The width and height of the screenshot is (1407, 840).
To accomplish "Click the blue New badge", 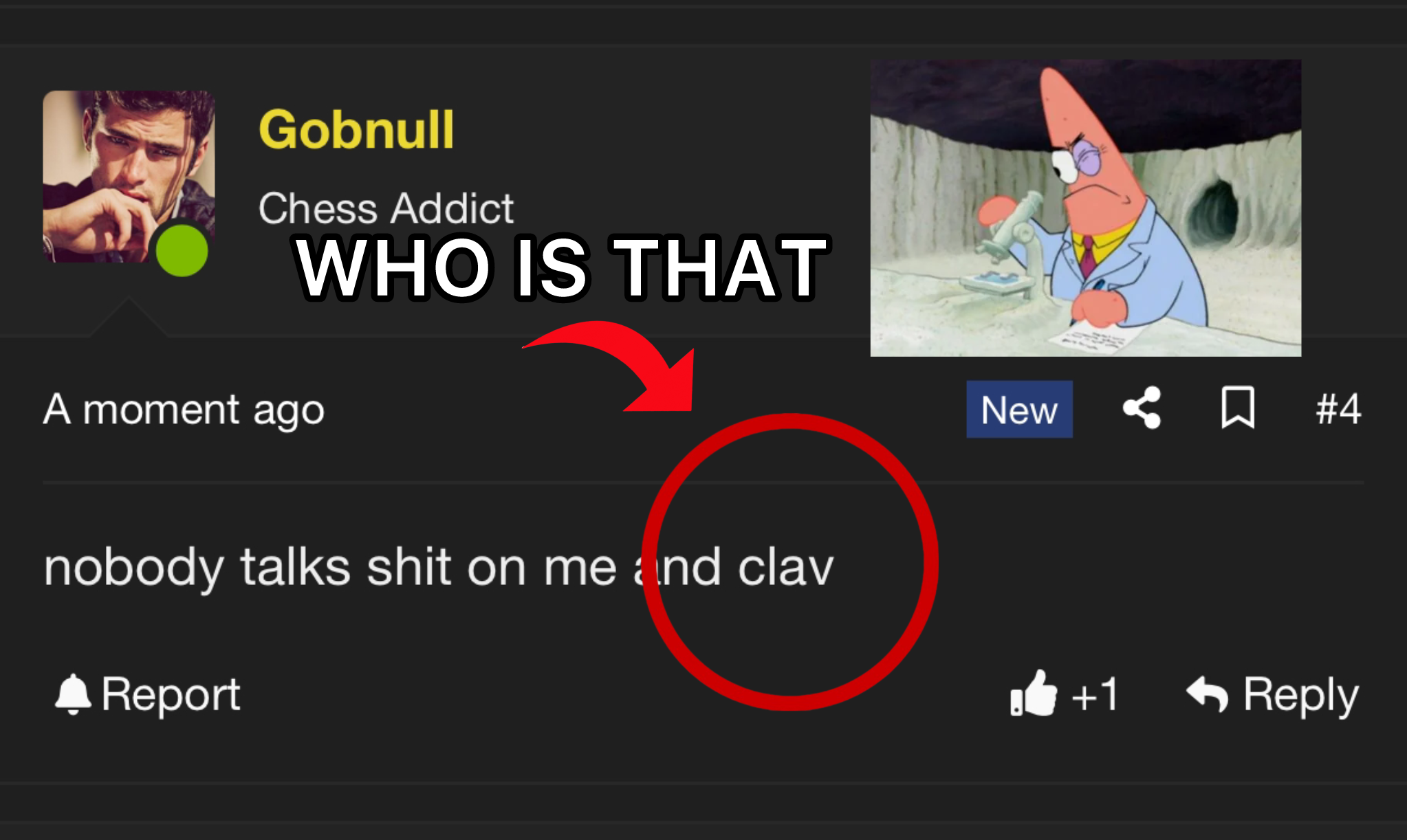I will (x=1019, y=409).
